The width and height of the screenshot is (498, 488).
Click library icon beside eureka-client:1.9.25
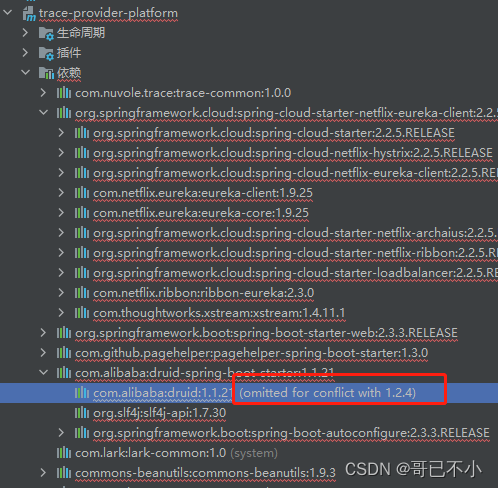(82, 193)
